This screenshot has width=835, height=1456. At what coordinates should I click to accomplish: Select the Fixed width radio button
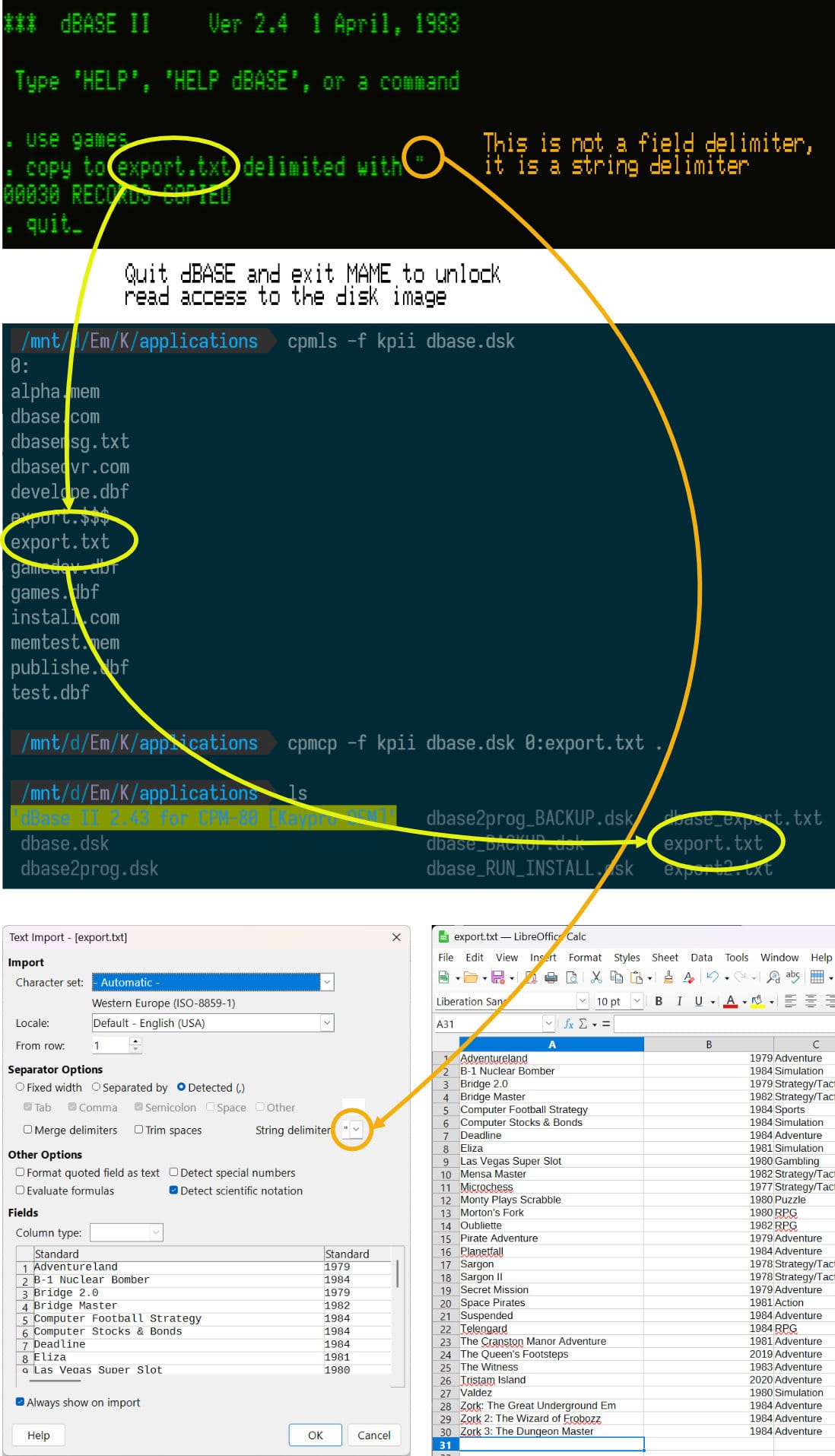(21, 1087)
